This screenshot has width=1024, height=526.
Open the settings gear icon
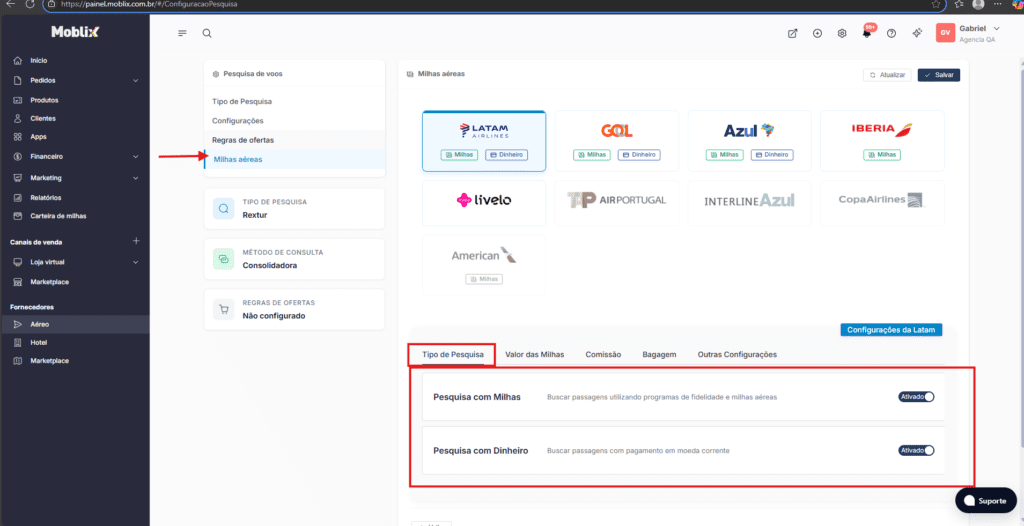842,33
